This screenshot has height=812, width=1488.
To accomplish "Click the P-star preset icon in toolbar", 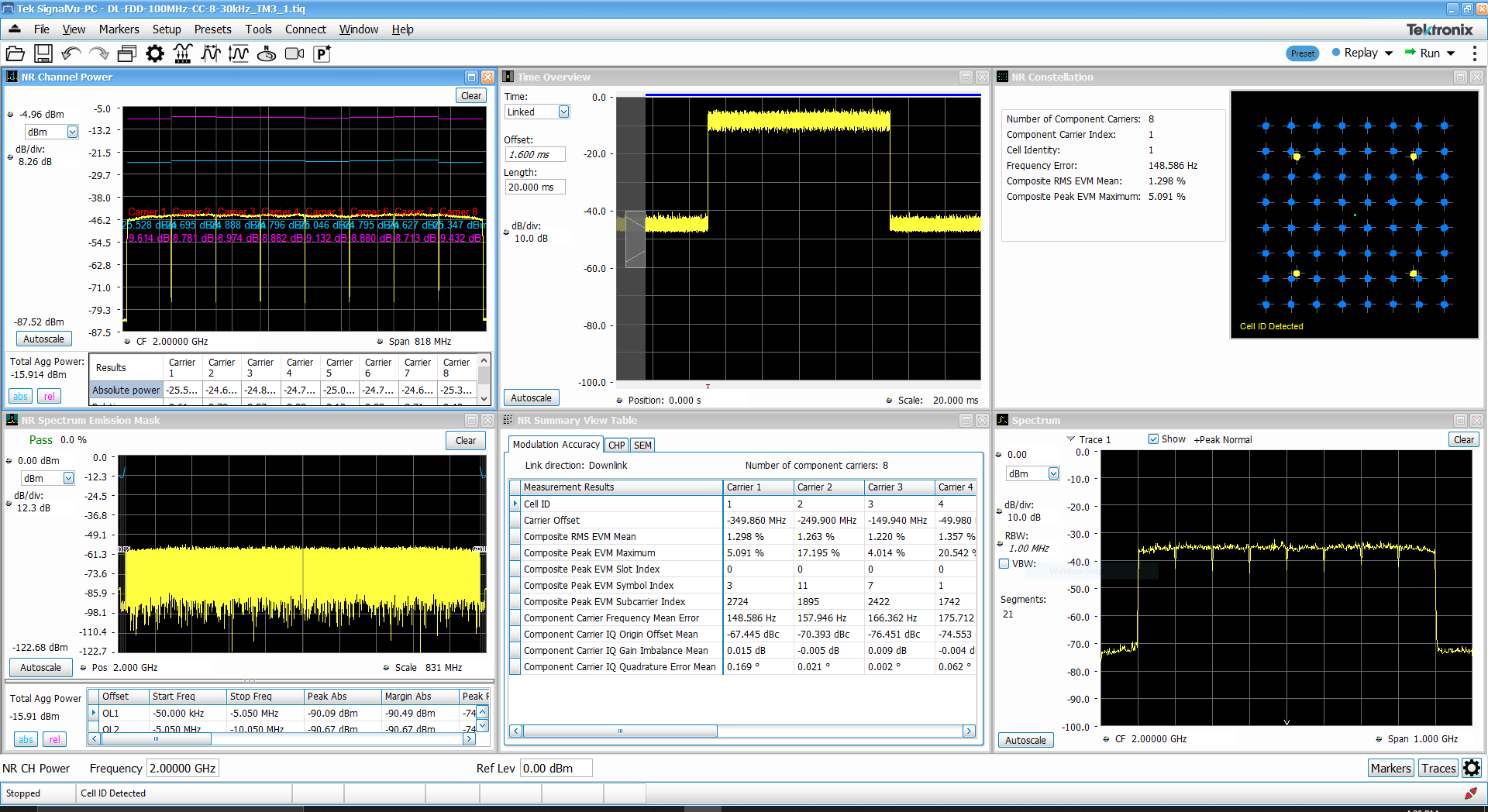I will coord(322,53).
